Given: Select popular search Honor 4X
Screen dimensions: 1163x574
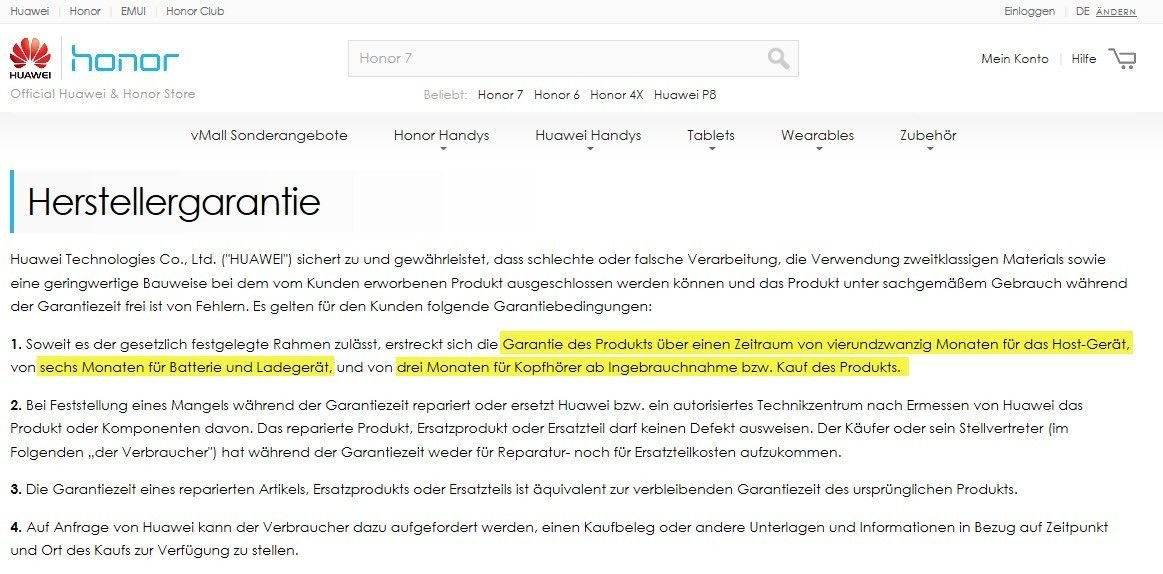Looking at the screenshot, I should pos(616,95).
